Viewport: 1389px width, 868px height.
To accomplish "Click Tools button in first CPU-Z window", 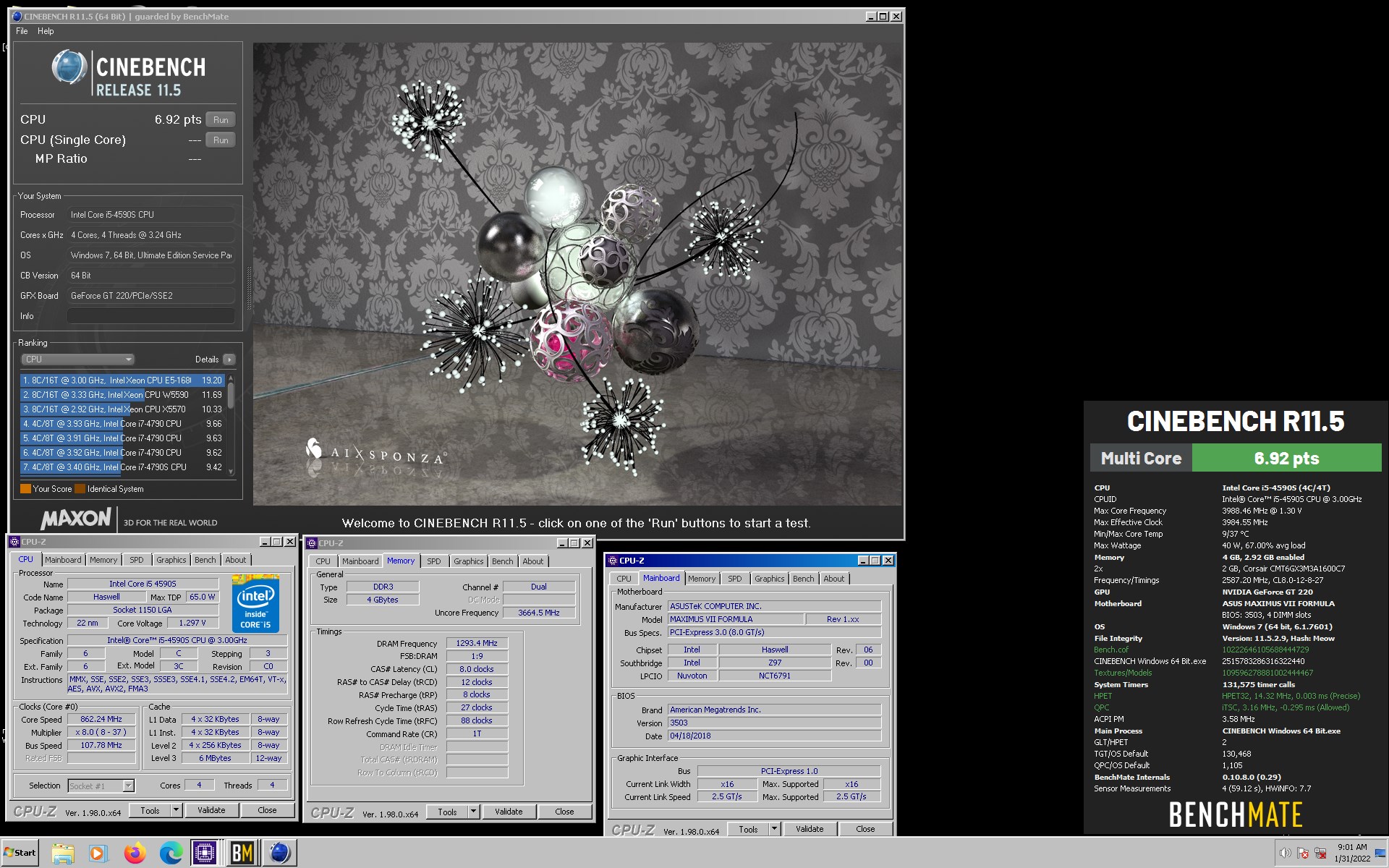I will (150, 811).
